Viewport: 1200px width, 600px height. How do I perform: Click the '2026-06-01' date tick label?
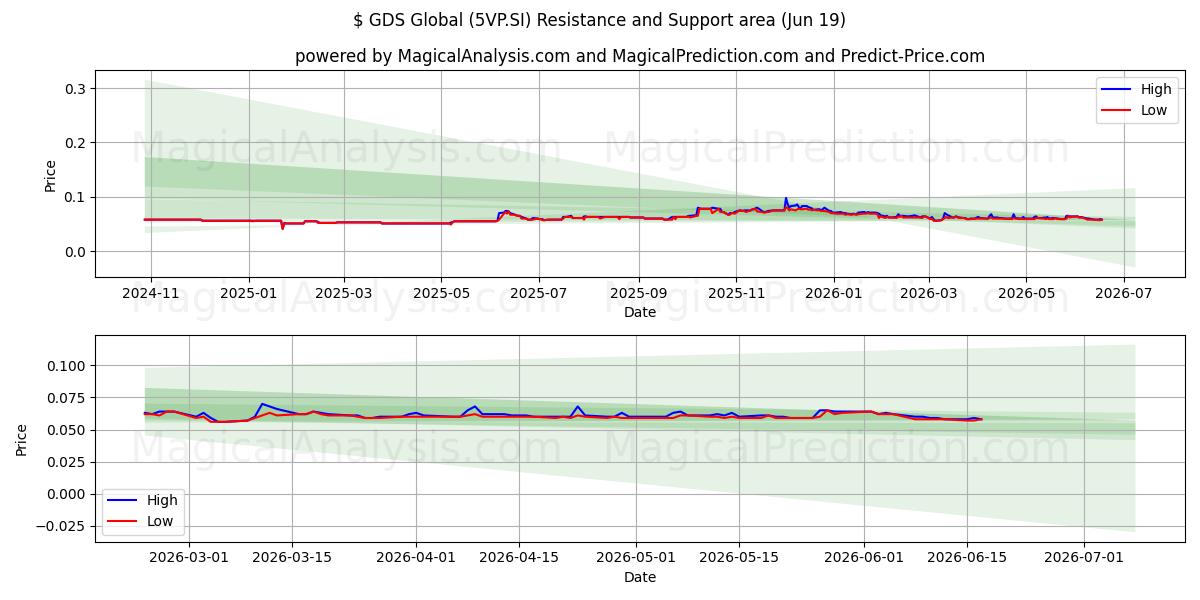(x=864, y=559)
